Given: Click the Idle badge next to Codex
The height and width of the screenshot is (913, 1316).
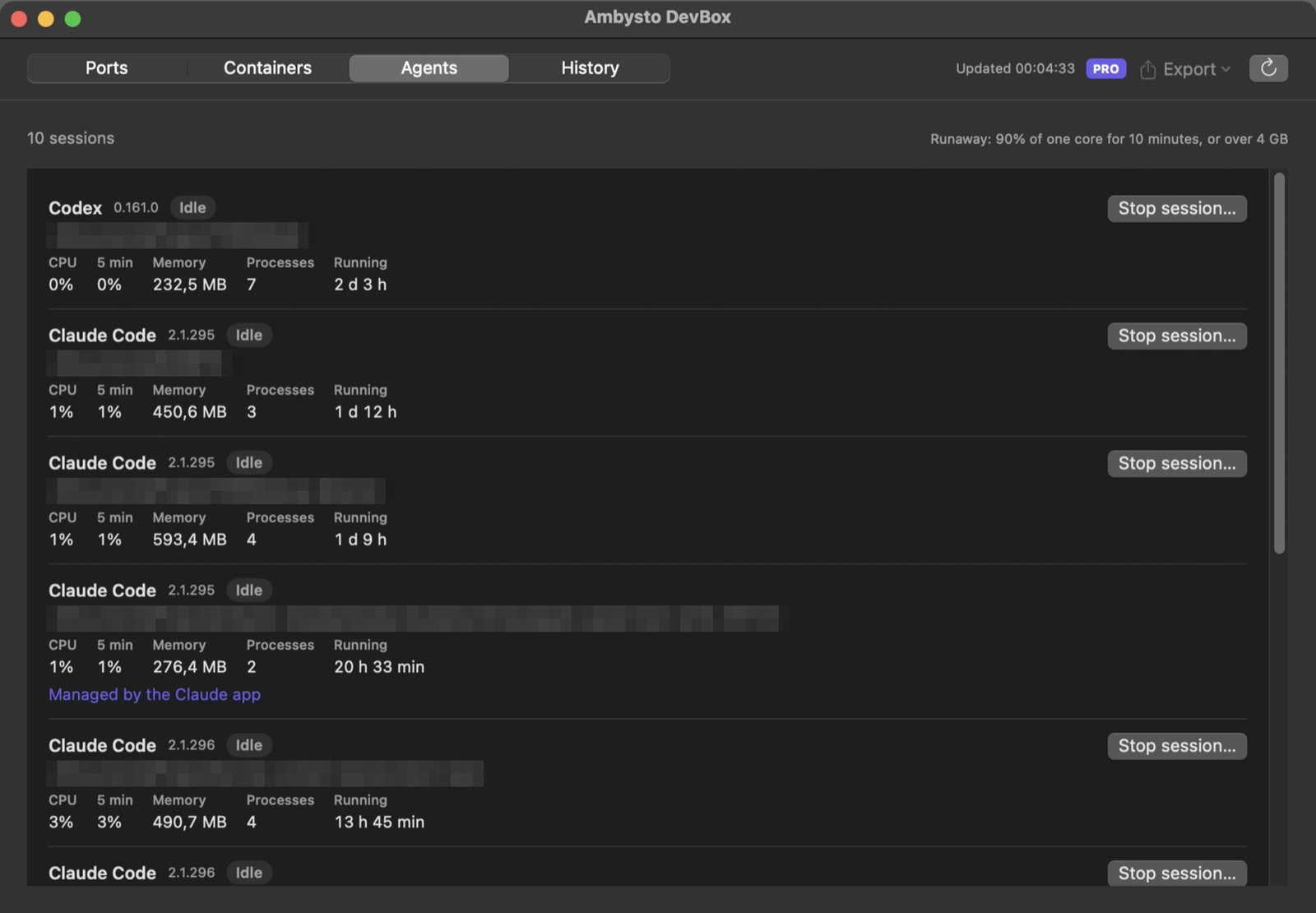Looking at the screenshot, I should click(x=192, y=208).
